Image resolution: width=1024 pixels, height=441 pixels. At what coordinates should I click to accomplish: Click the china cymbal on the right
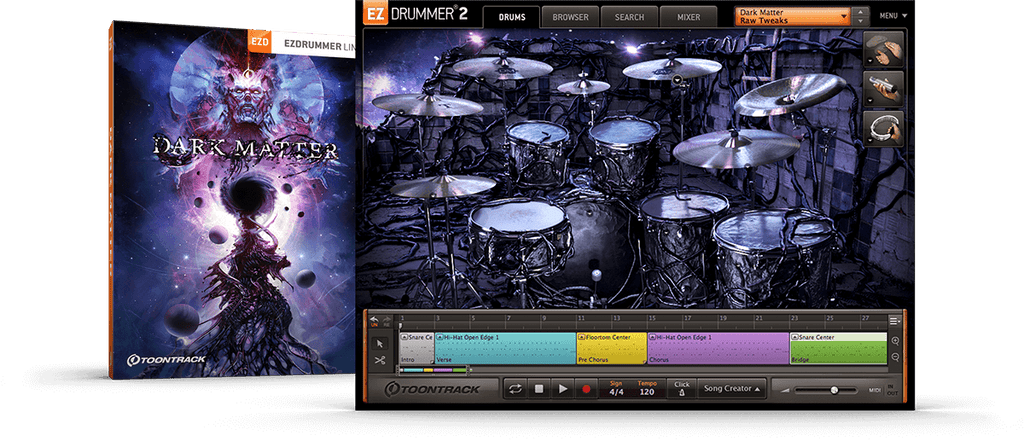[x=790, y=93]
